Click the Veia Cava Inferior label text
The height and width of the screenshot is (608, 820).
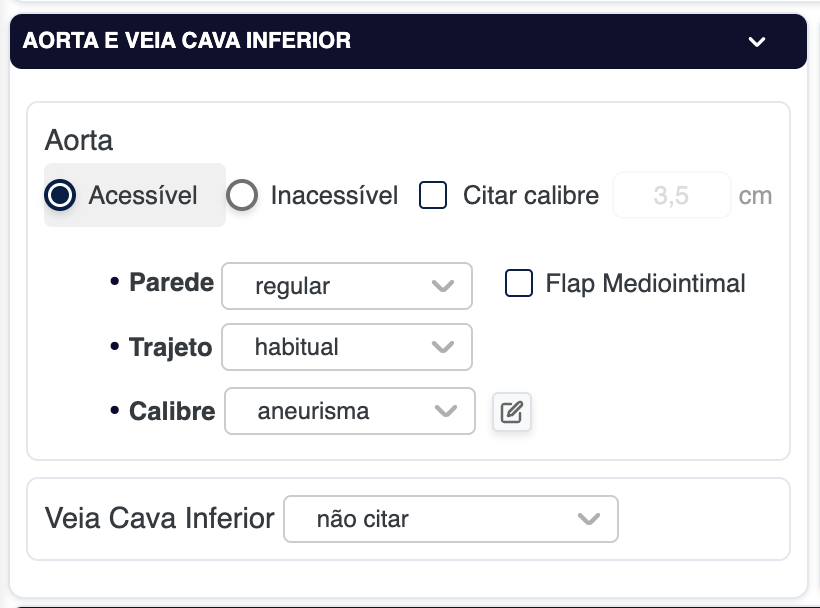point(160,519)
